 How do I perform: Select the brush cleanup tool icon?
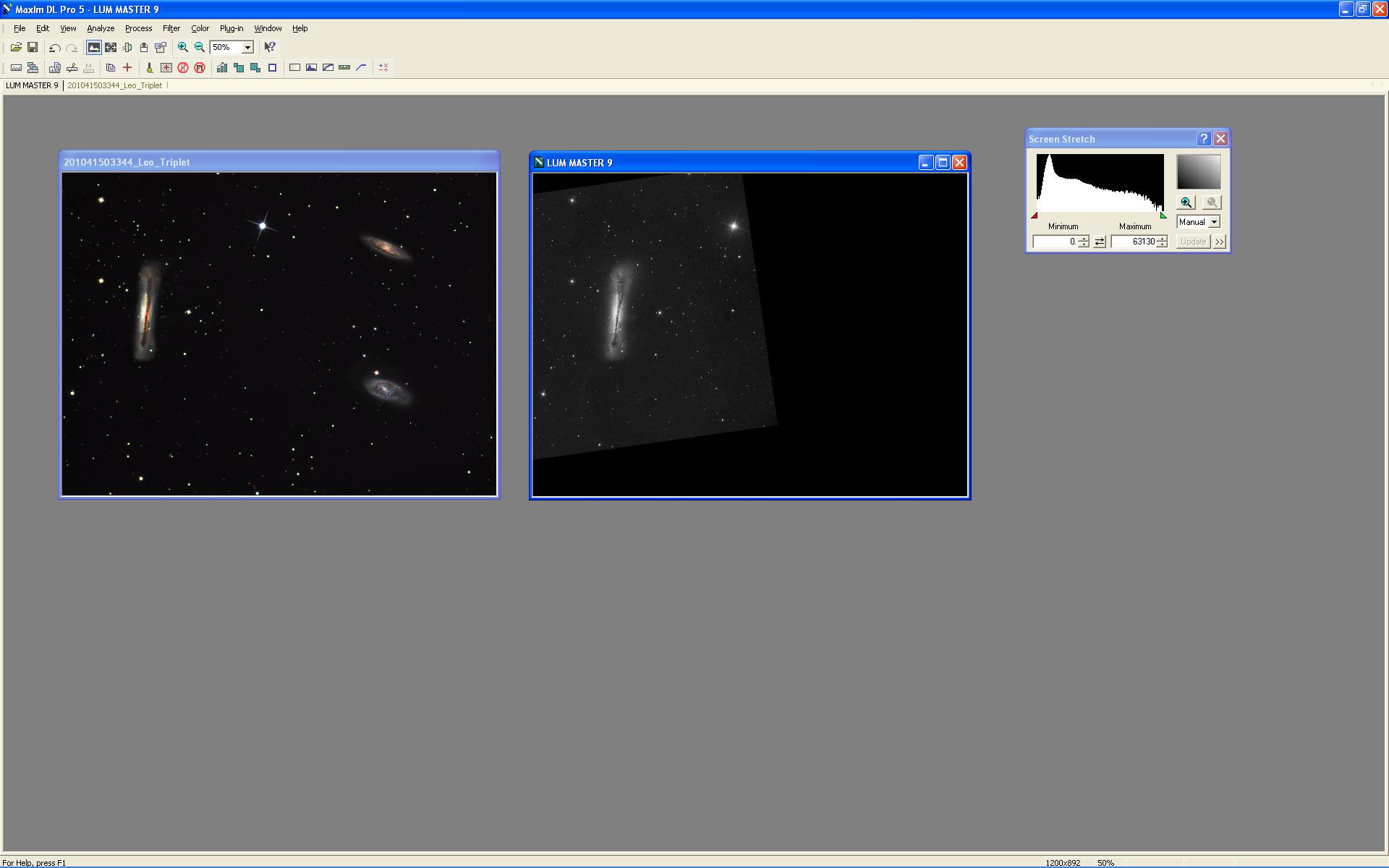(x=150, y=67)
